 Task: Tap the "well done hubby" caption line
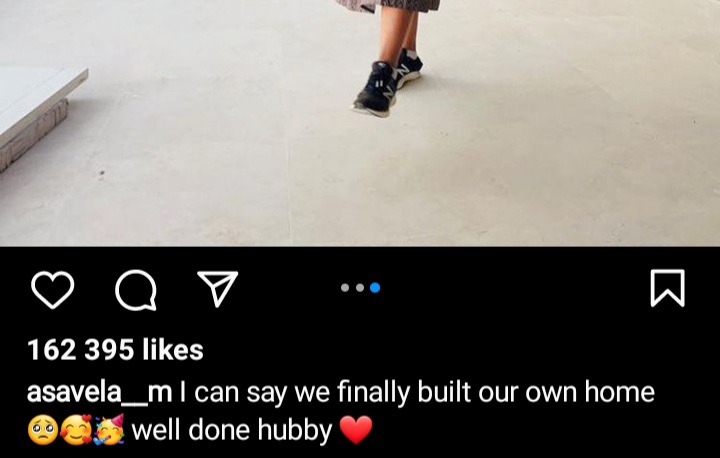pyautogui.click(x=231, y=430)
